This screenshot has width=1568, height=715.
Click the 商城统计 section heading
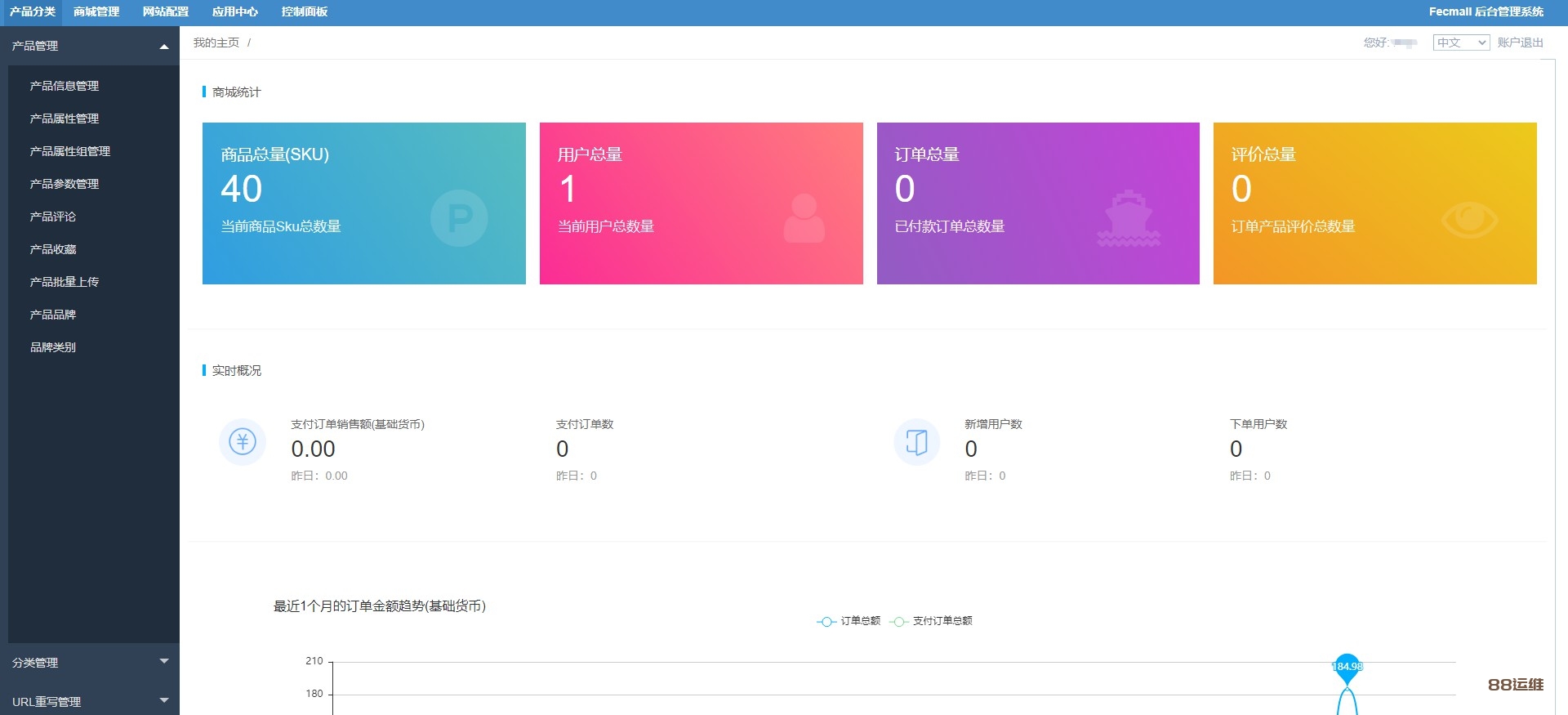coord(236,92)
